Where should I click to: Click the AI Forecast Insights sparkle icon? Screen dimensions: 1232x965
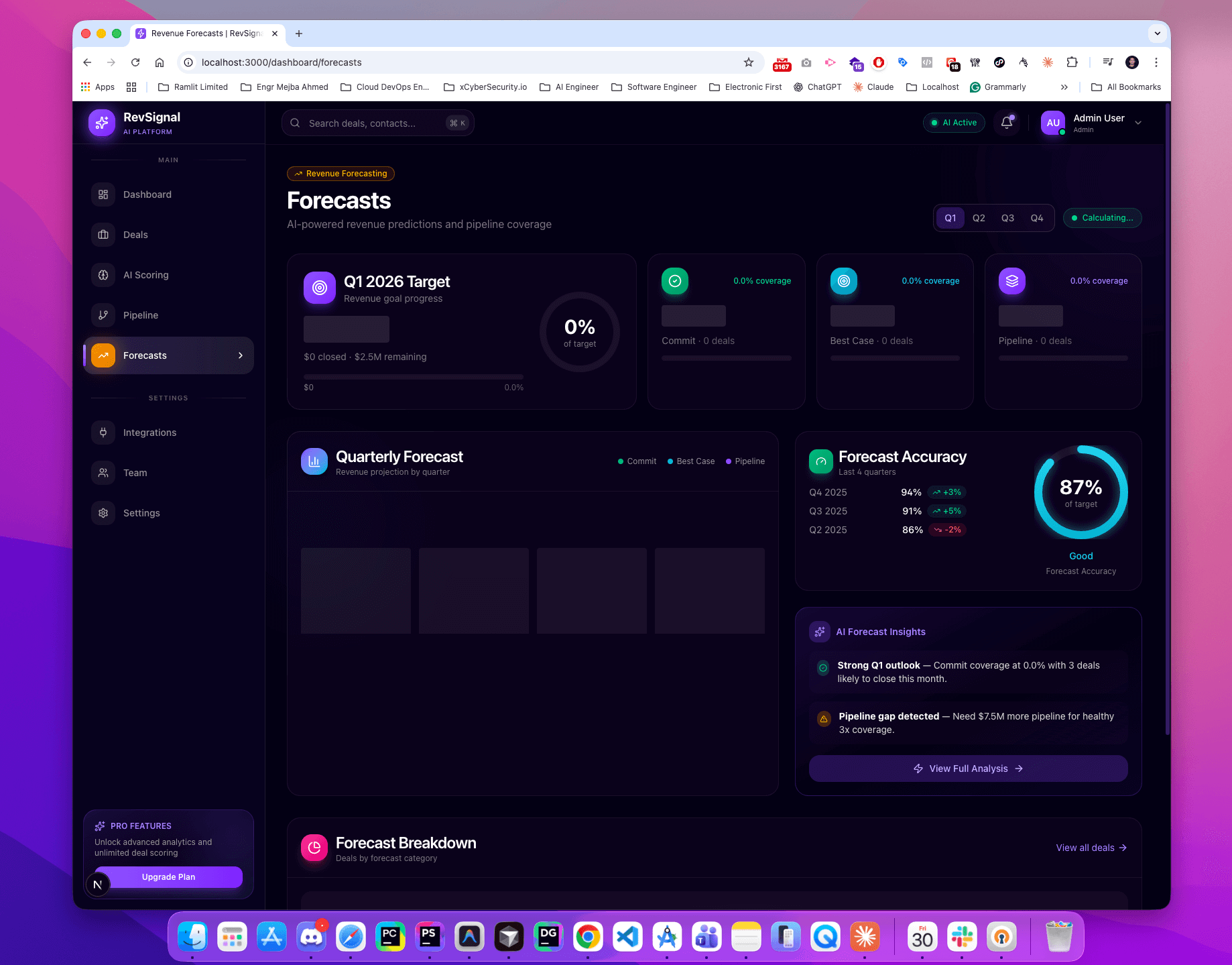tap(819, 631)
